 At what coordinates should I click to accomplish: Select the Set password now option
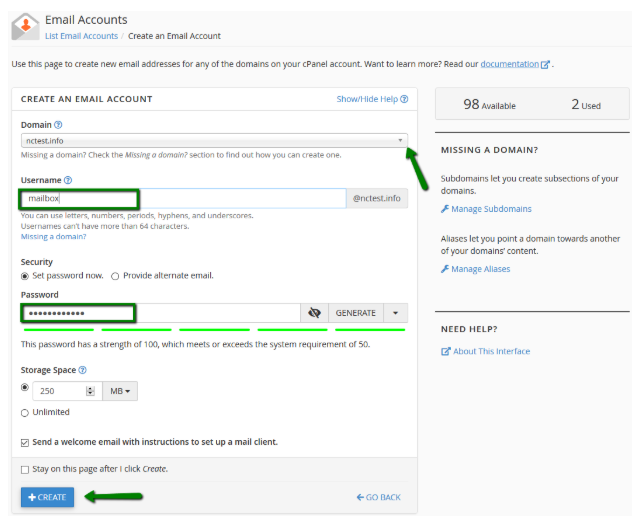point(25,276)
